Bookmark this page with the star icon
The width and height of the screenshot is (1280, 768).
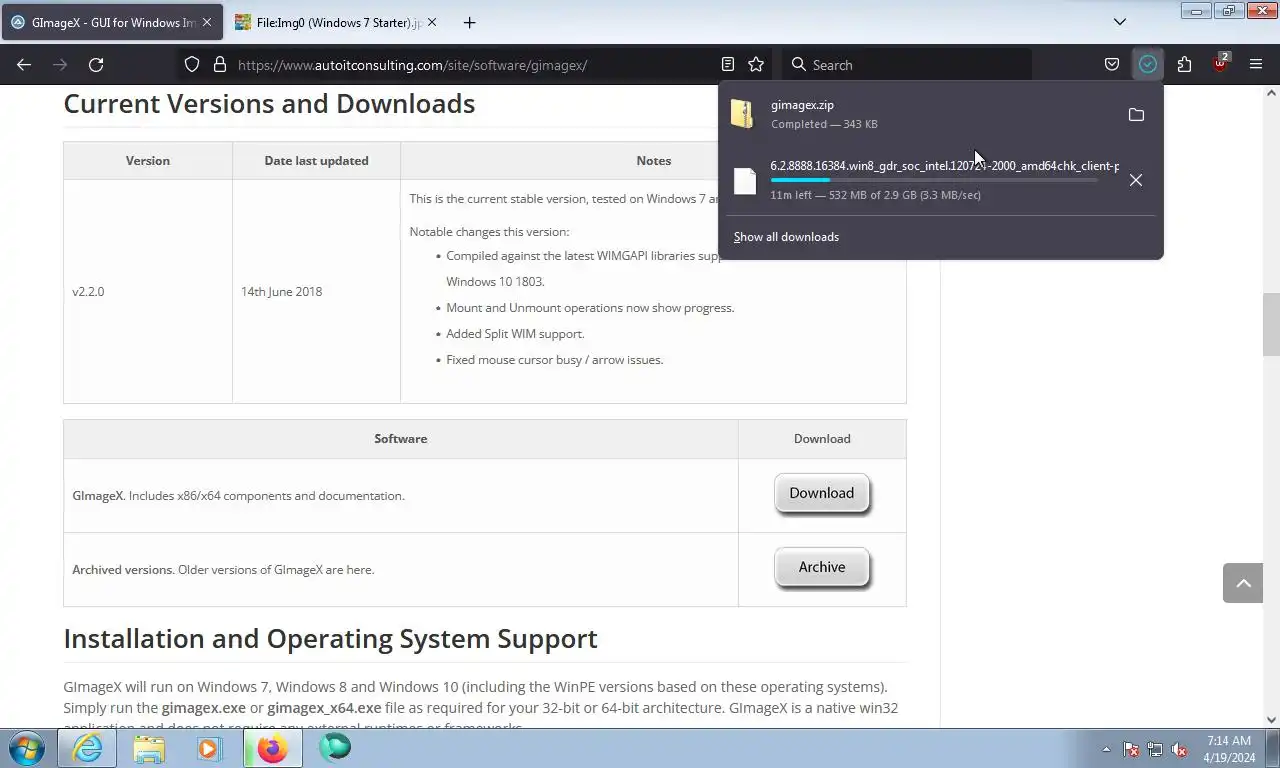(x=756, y=64)
